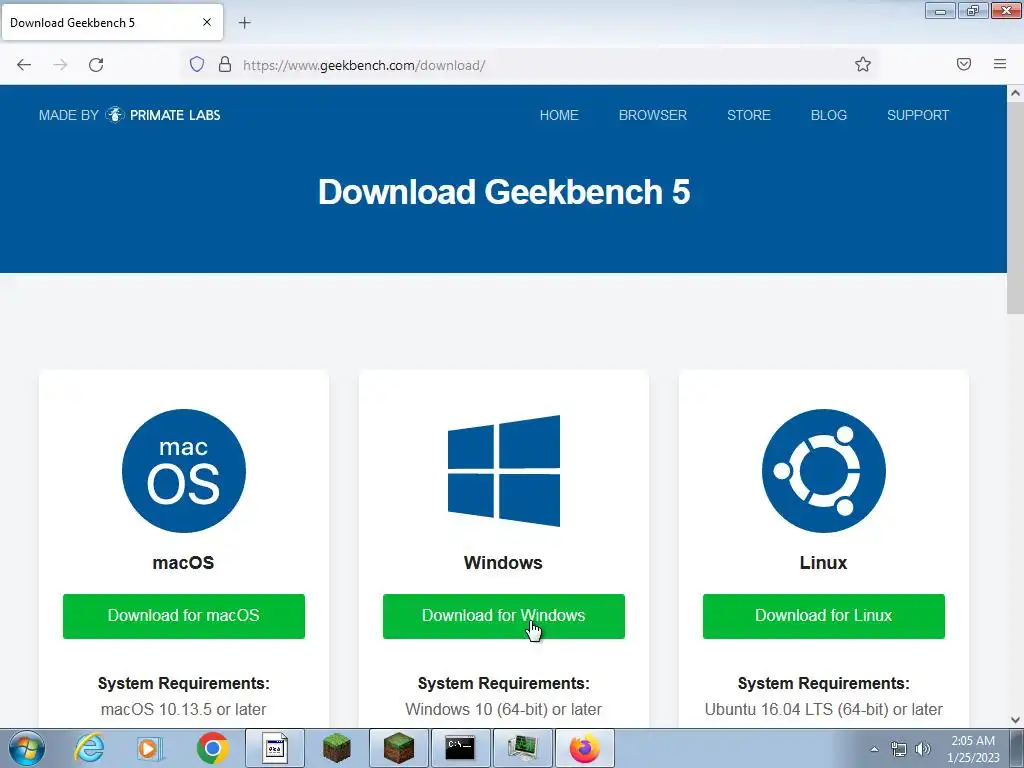Click Download for Linux button
The width and height of the screenshot is (1024, 768).
point(824,616)
